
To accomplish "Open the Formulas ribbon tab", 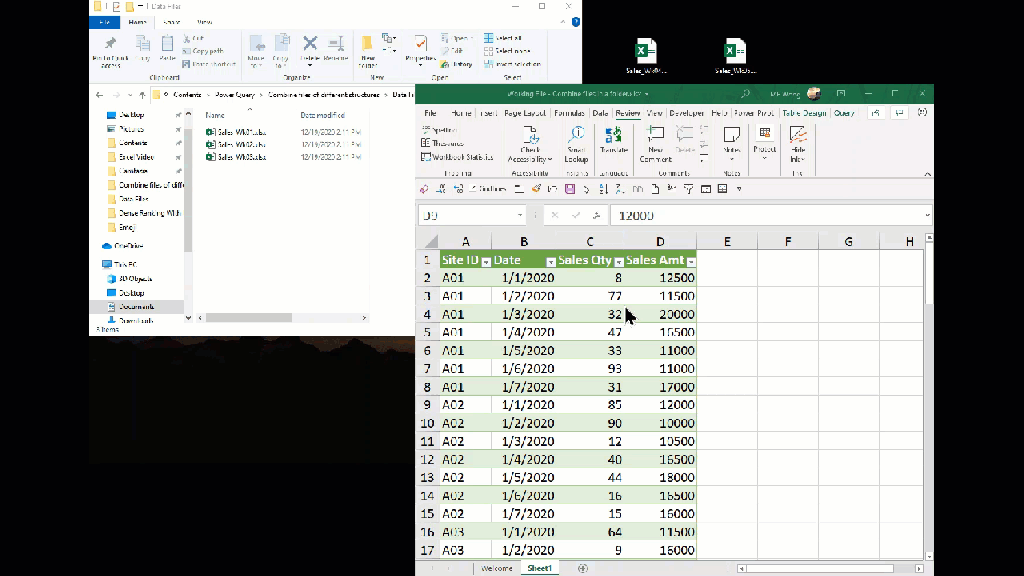I will [569, 113].
